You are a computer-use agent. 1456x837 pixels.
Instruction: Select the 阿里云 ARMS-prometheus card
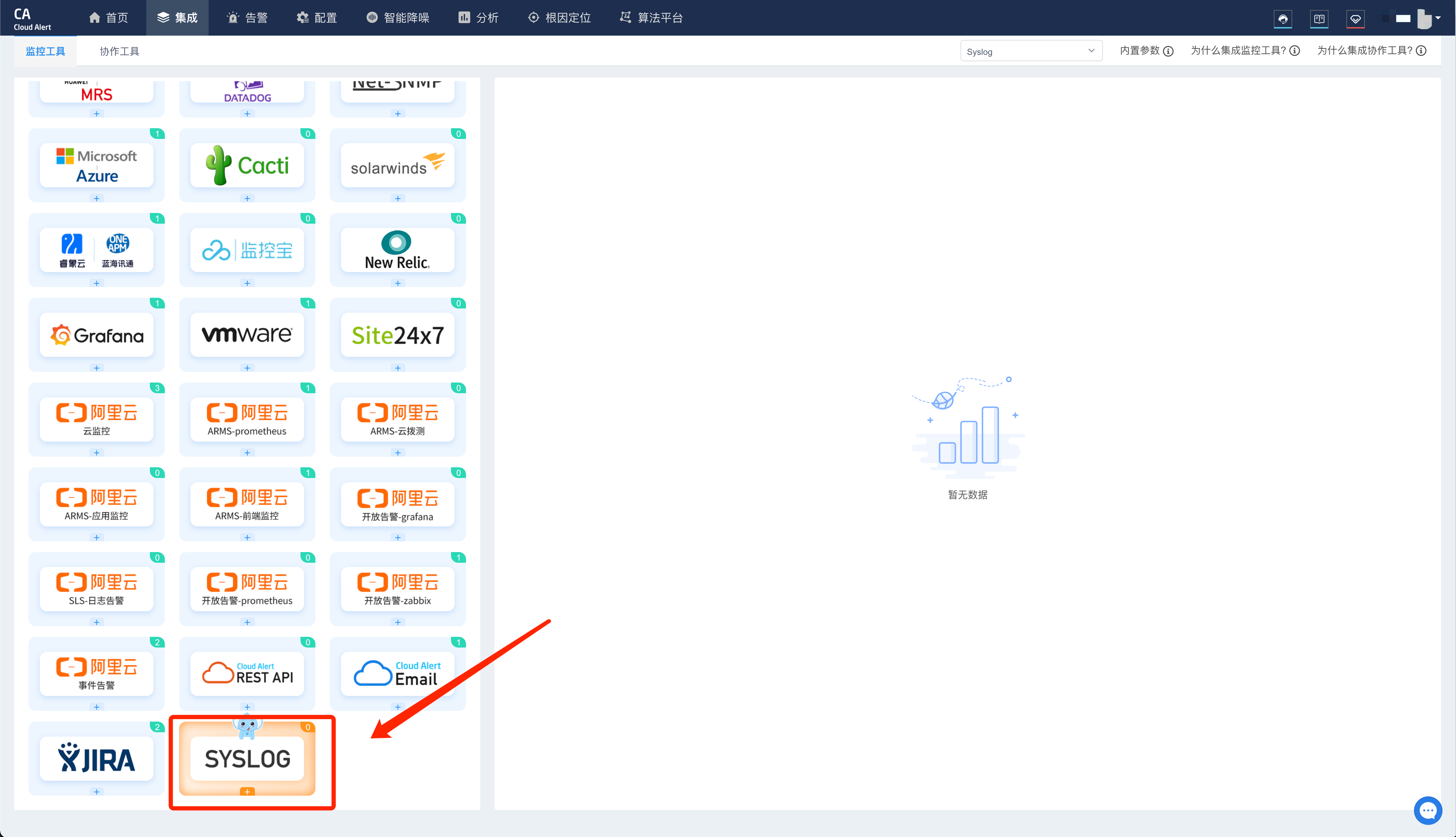coord(247,420)
